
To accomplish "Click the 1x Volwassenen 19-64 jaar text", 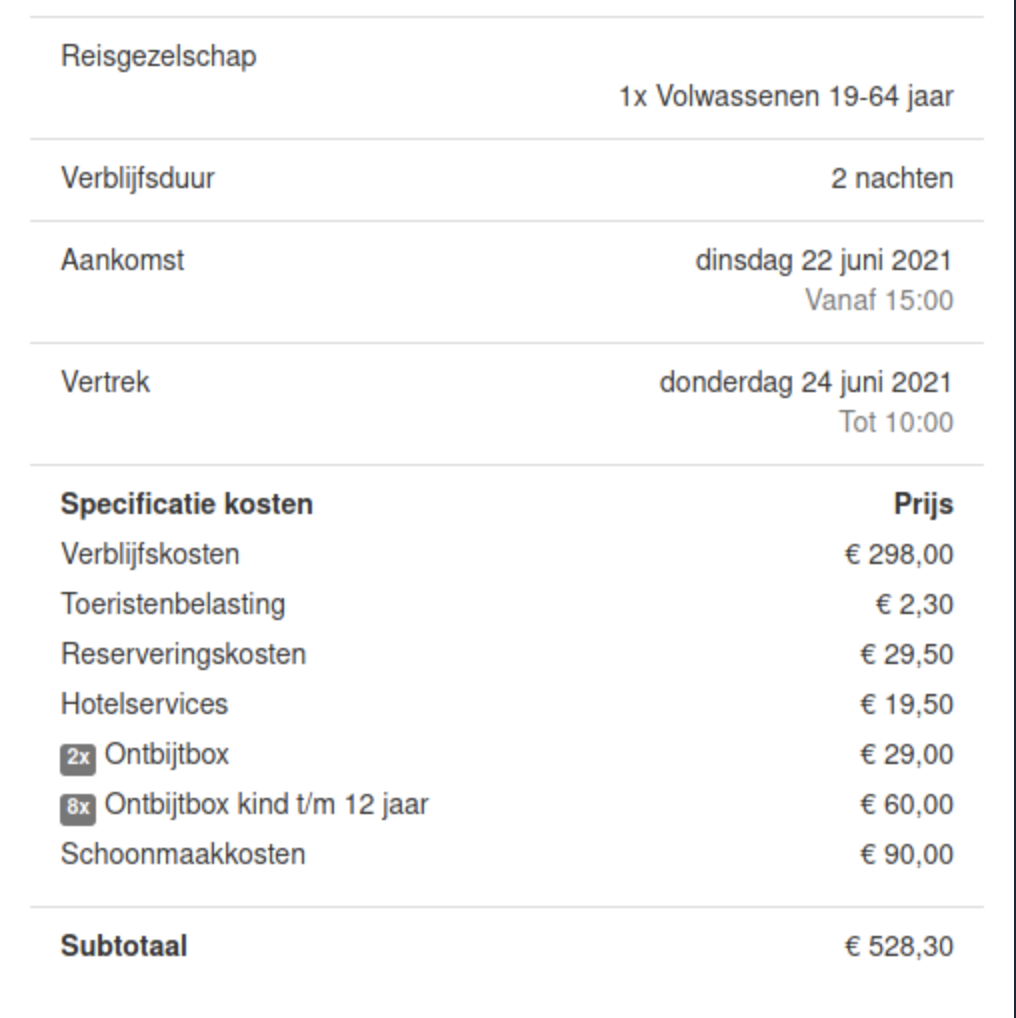I will coord(786,97).
